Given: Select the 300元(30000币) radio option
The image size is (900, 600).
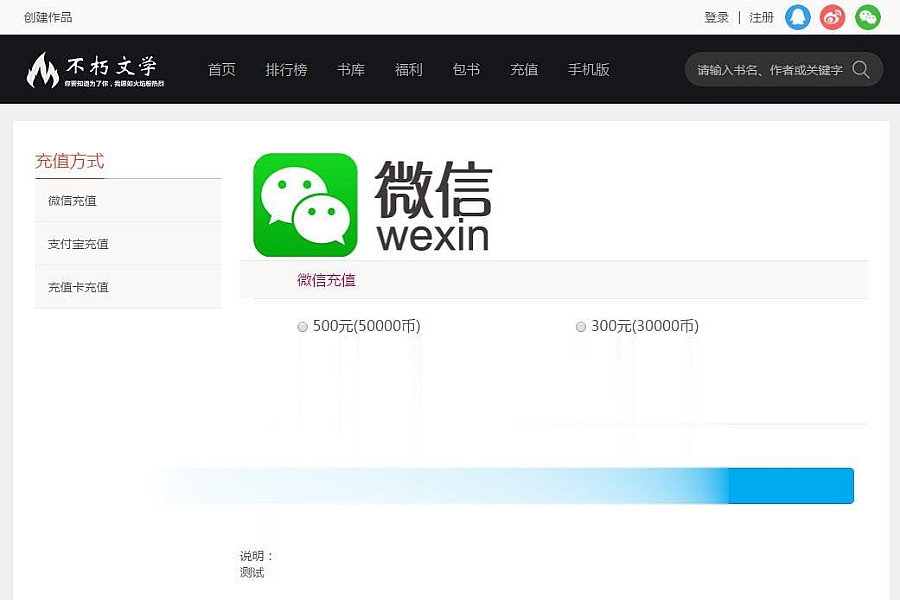Looking at the screenshot, I should [x=581, y=327].
